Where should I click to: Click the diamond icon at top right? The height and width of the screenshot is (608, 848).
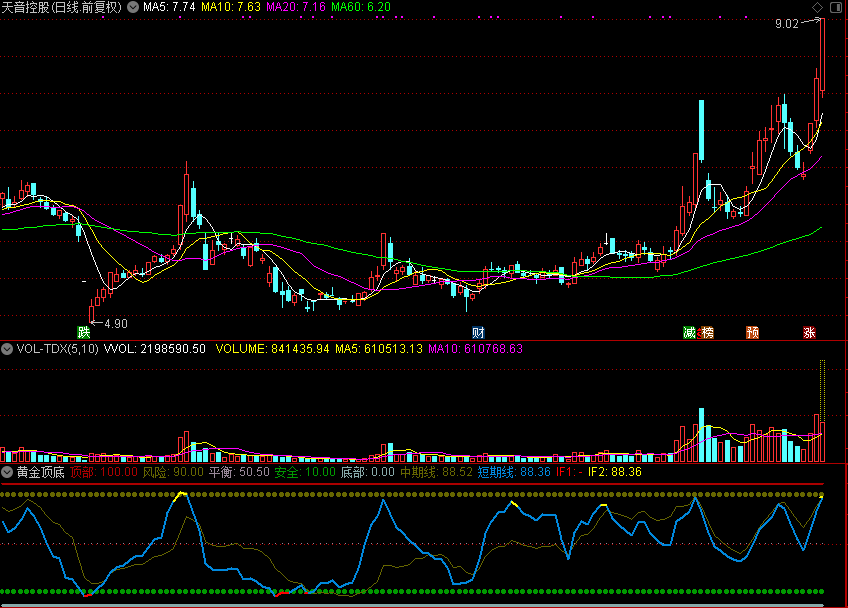817,7
